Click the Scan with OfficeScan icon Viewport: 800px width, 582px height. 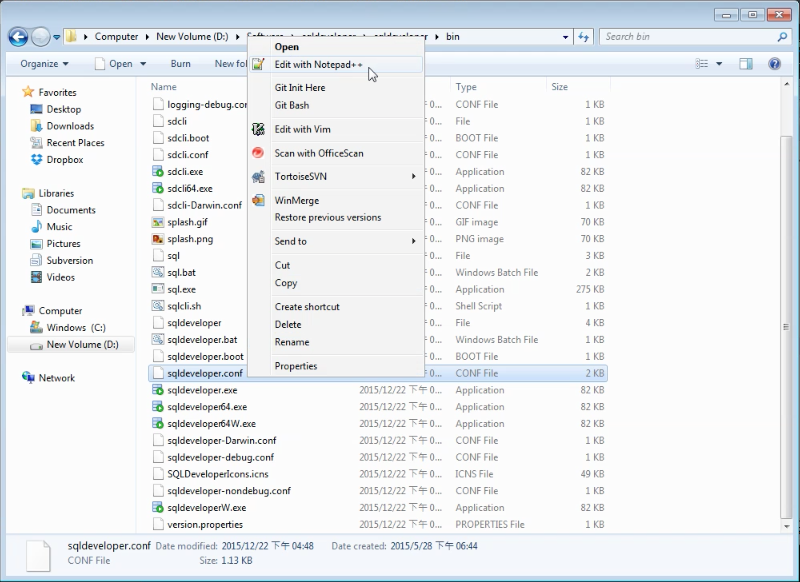coord(258,153)
